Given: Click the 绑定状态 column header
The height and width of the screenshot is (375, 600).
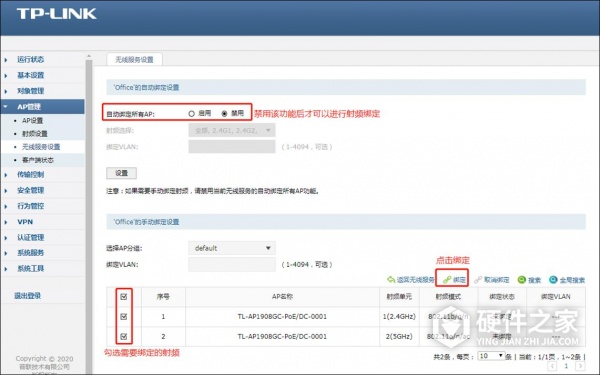Looking at the screenshot, I should point(502,297).
